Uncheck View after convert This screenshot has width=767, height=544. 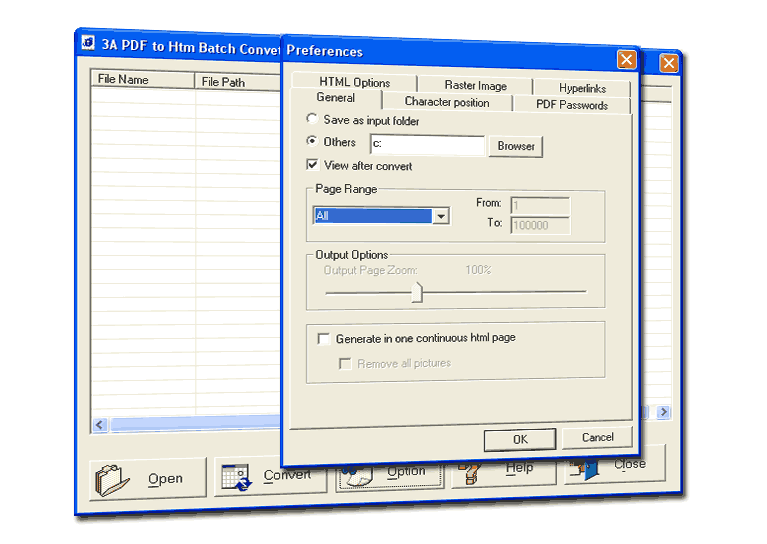[312, 164]
